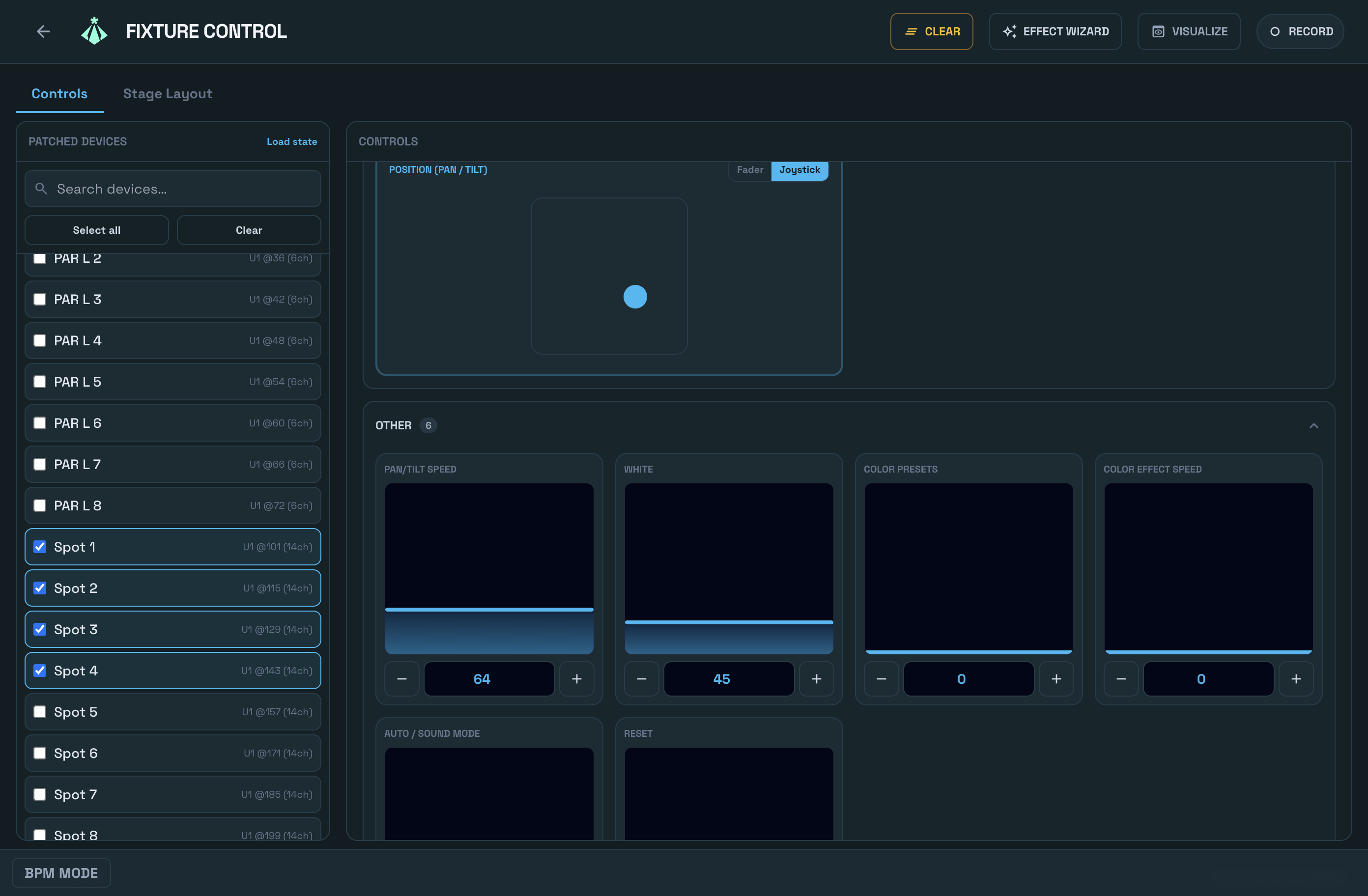
Task: Decrease Color Presets with minus
Action: point(881,679)
